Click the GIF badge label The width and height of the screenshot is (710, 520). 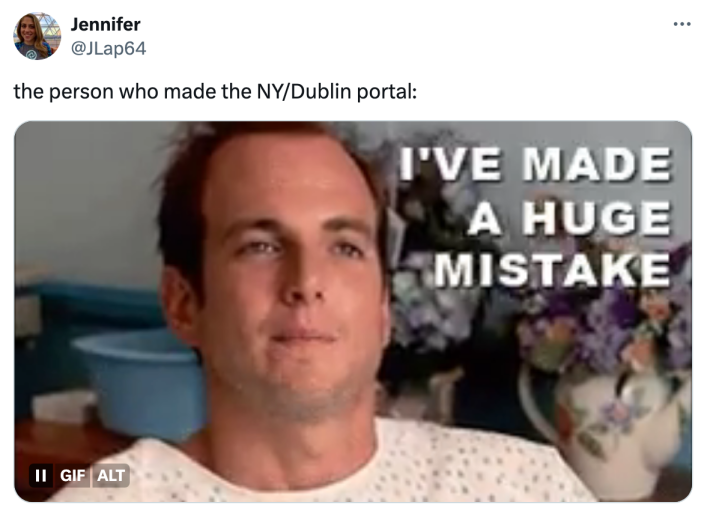pos(72,475)
